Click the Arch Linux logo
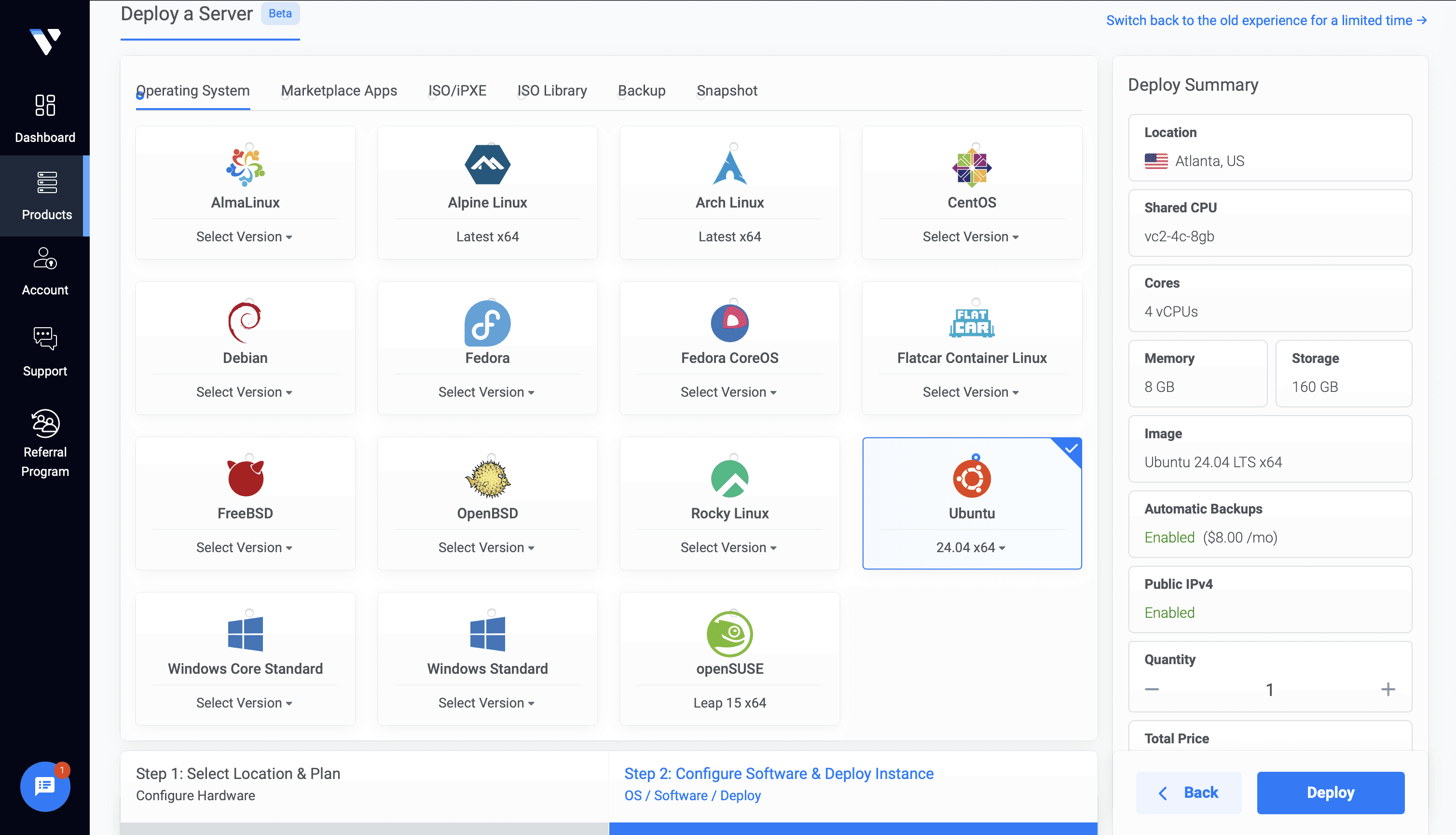Image resolution: width=1456 pixels, height=835 pixels. (730, 167)
